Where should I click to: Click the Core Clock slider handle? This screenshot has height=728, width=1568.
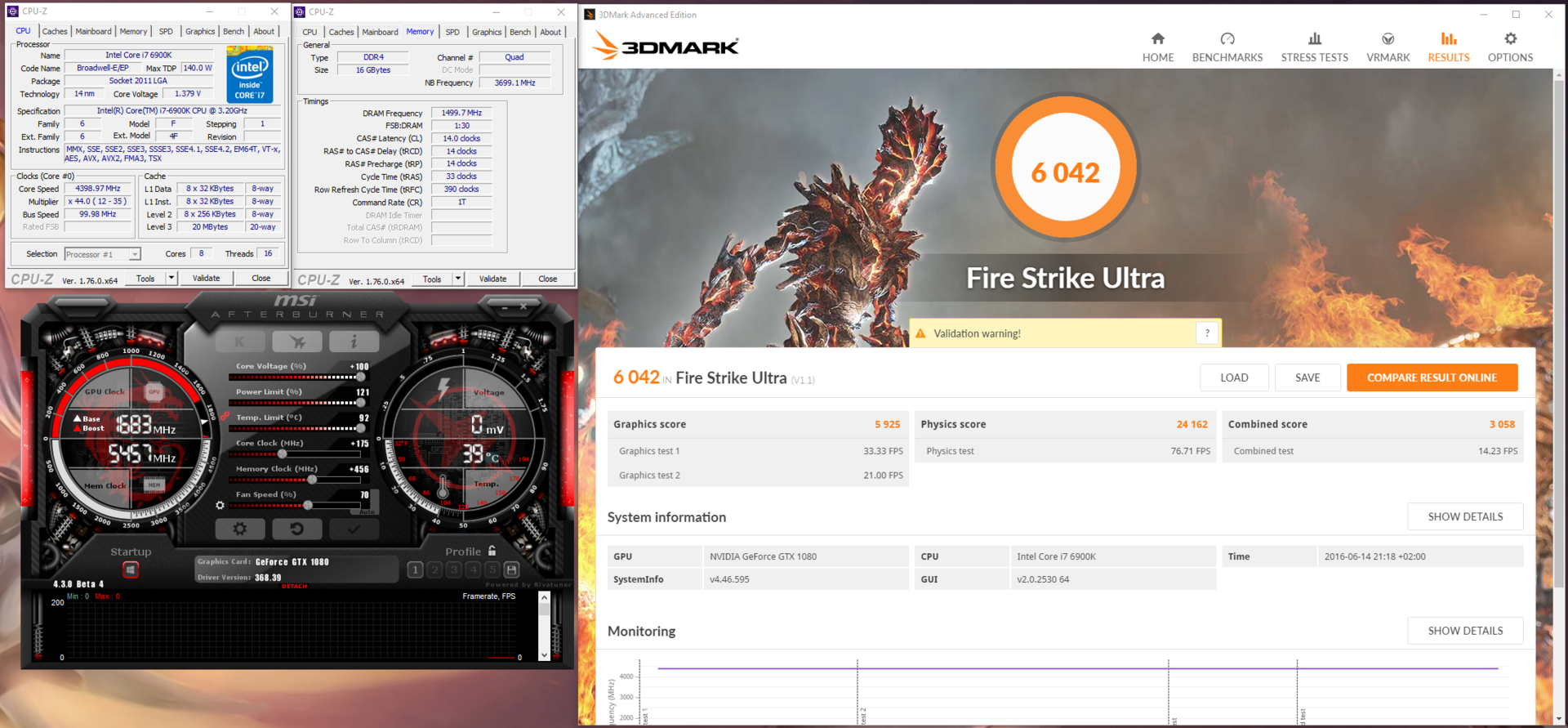[x=283, y=453]
